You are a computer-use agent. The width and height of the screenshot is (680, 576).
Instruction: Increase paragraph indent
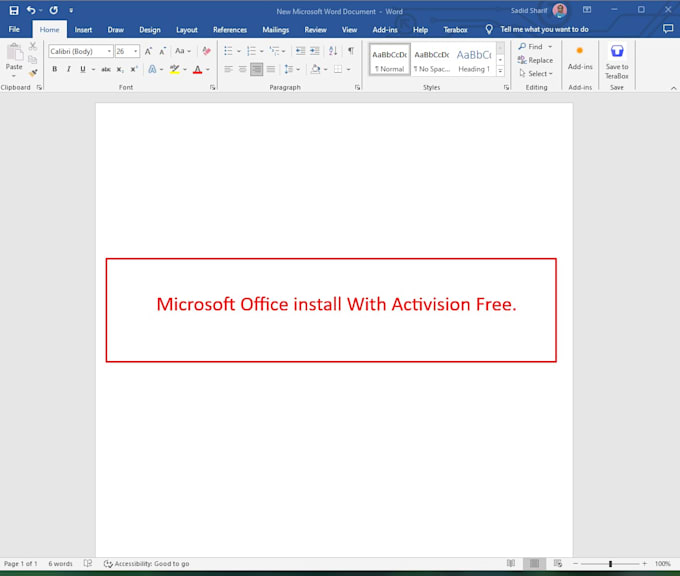(x=315, y=51)
